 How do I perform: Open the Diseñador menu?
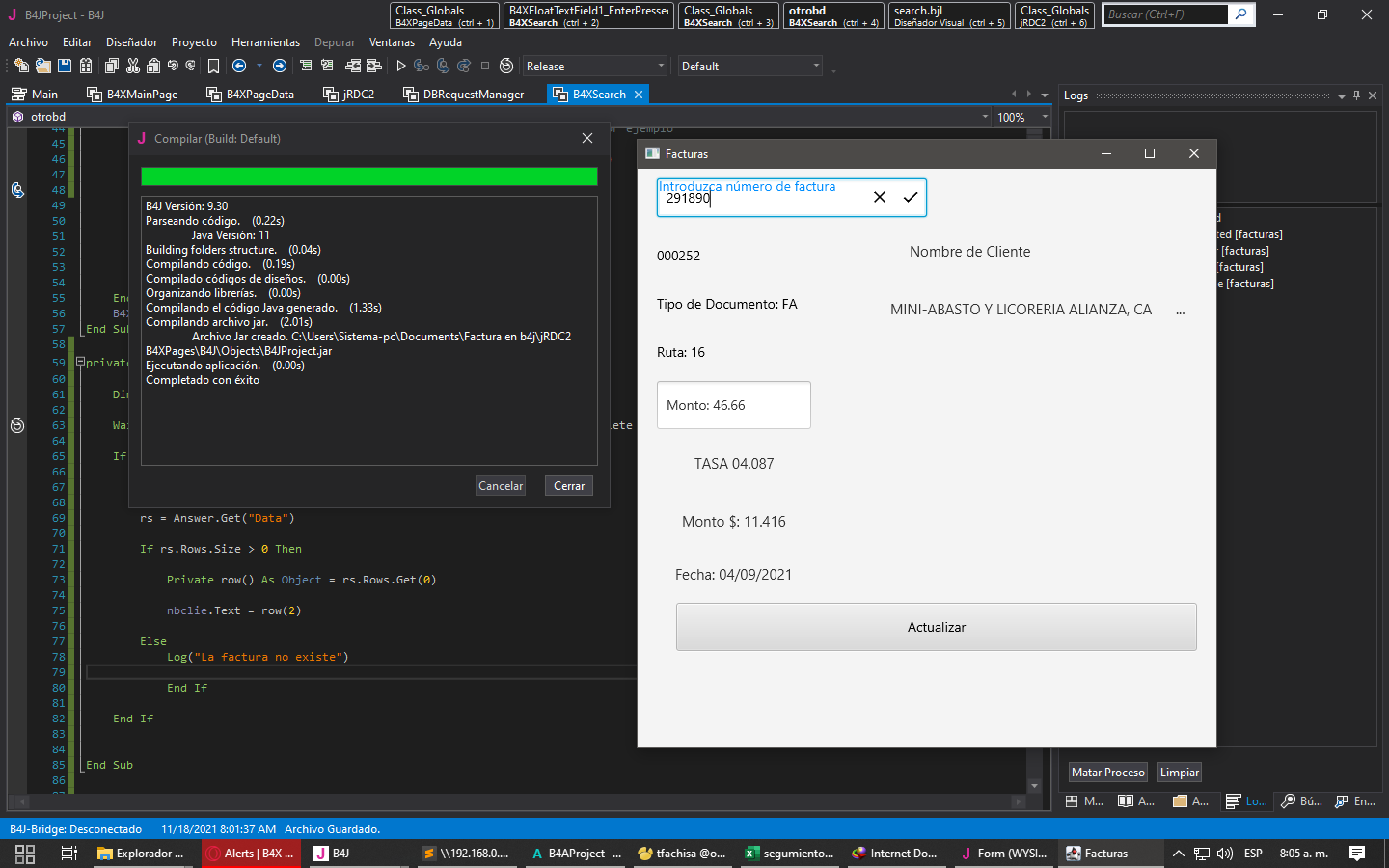(131, 42)
